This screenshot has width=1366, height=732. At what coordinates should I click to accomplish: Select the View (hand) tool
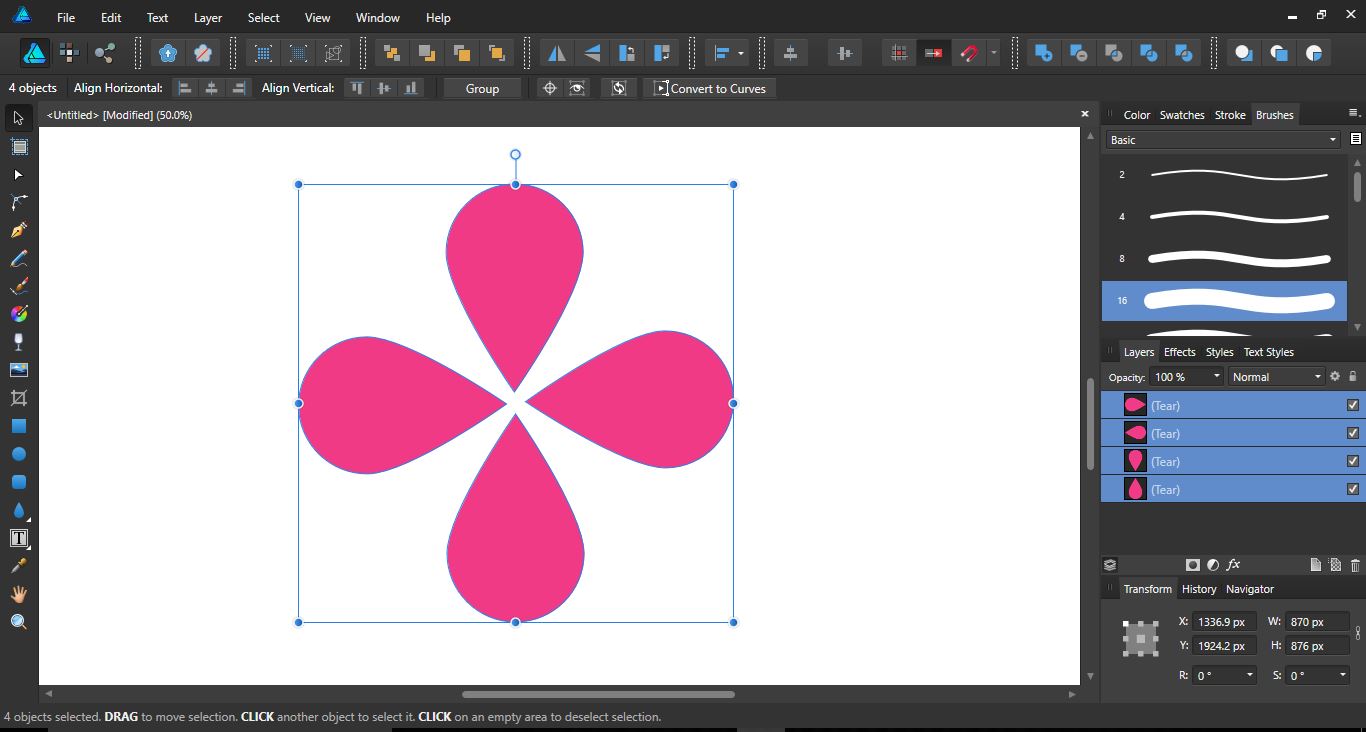click(18, 594)
